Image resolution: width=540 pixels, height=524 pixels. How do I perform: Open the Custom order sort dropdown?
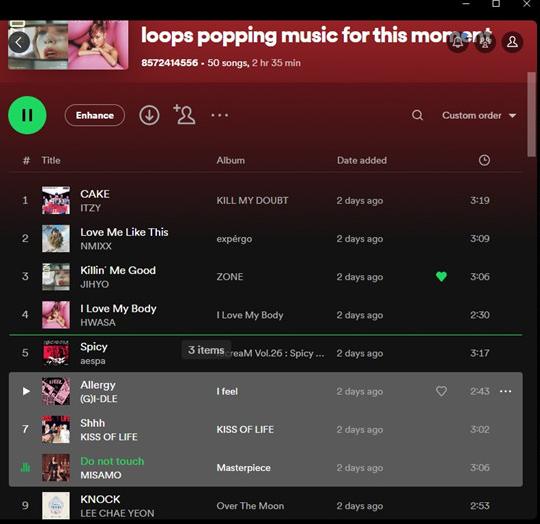(479, 115)
